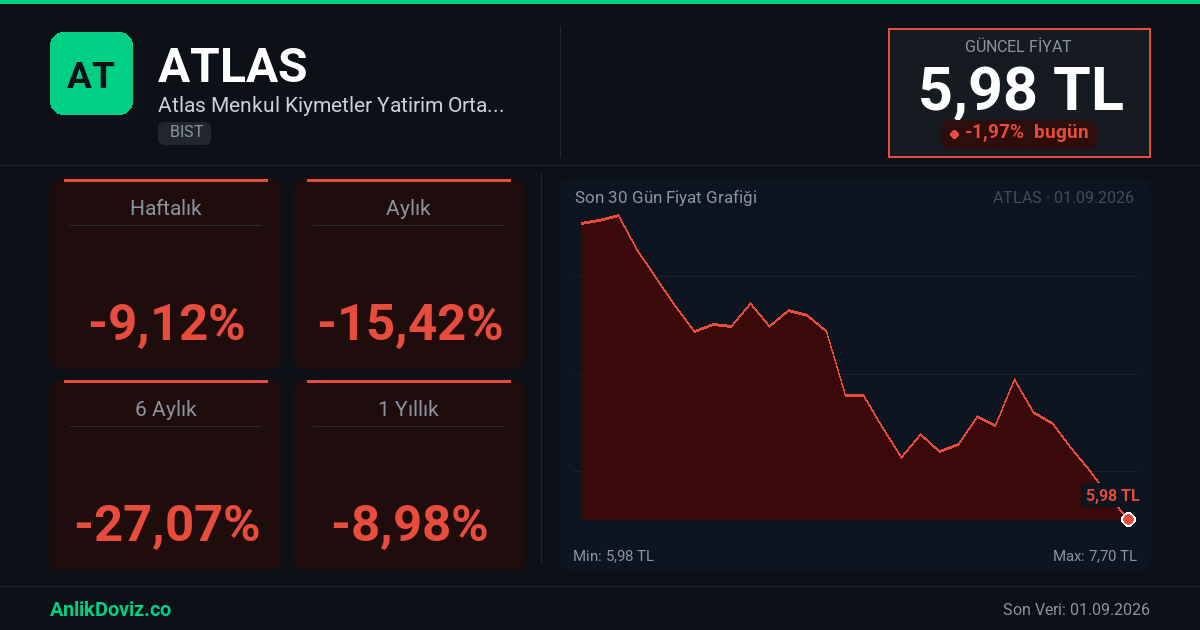Click the Son 30 Gün Fiyat Grafiği title
1200x630 pixels.
[666, 197]
